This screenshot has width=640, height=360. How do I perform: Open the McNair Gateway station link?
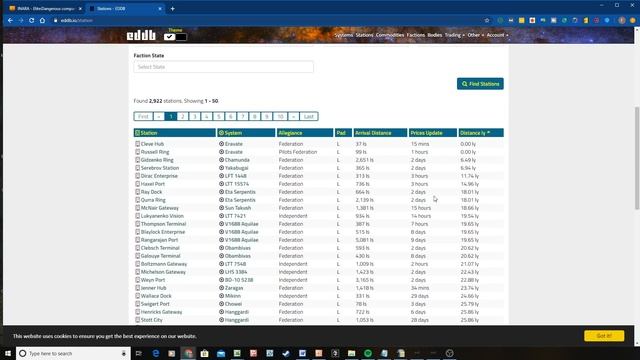click(x=160, y=208)
